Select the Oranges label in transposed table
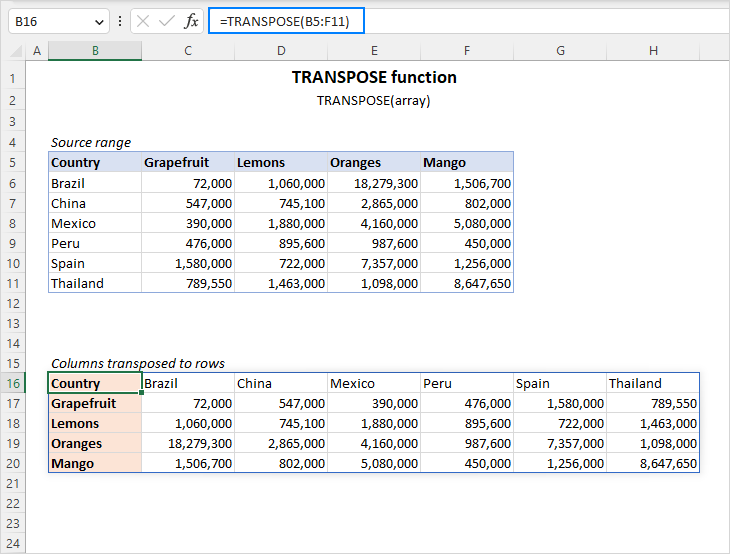This screenshot has height=554, width=730. [95, 443]
